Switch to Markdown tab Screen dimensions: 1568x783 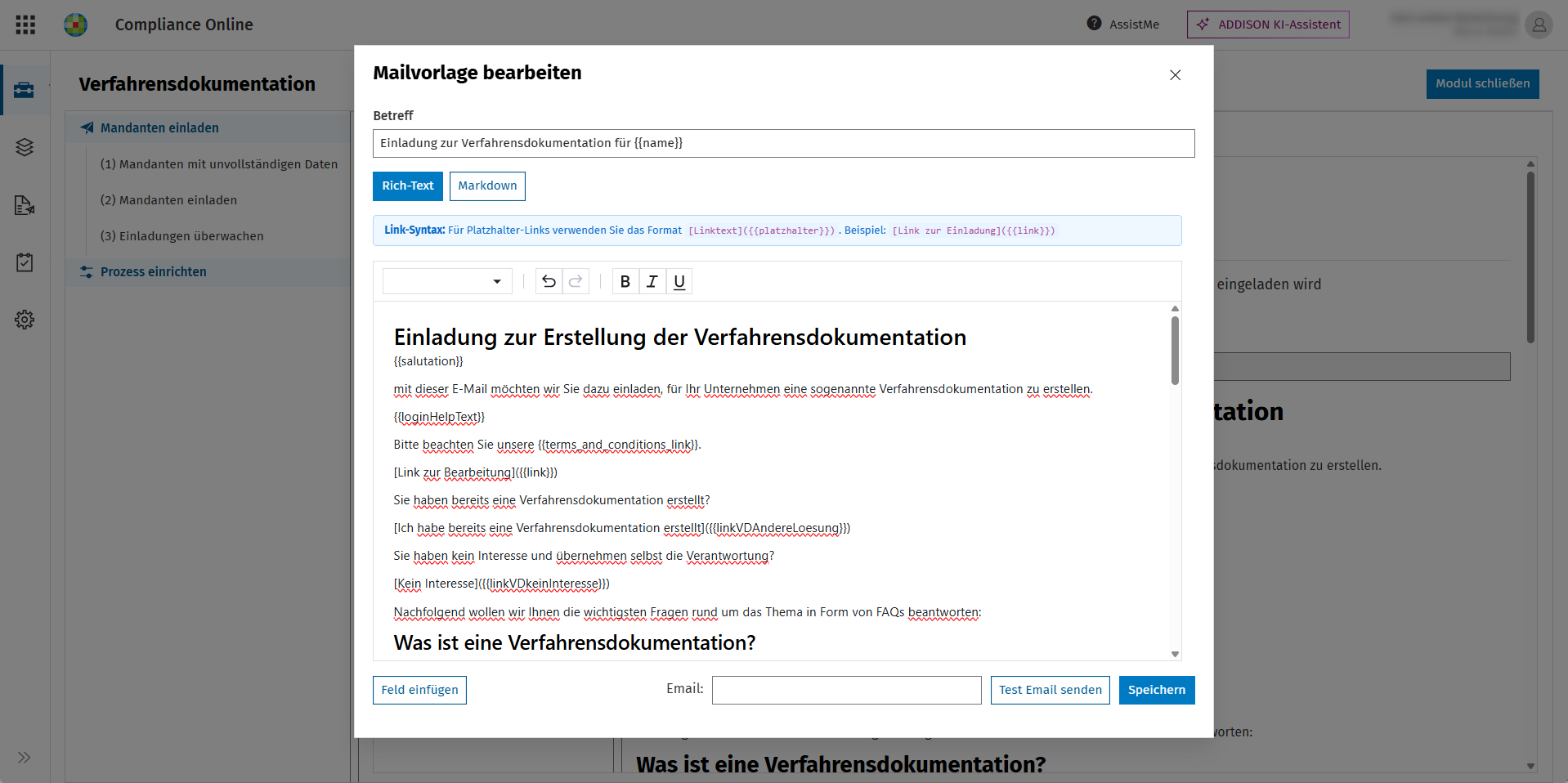[487, 186]
